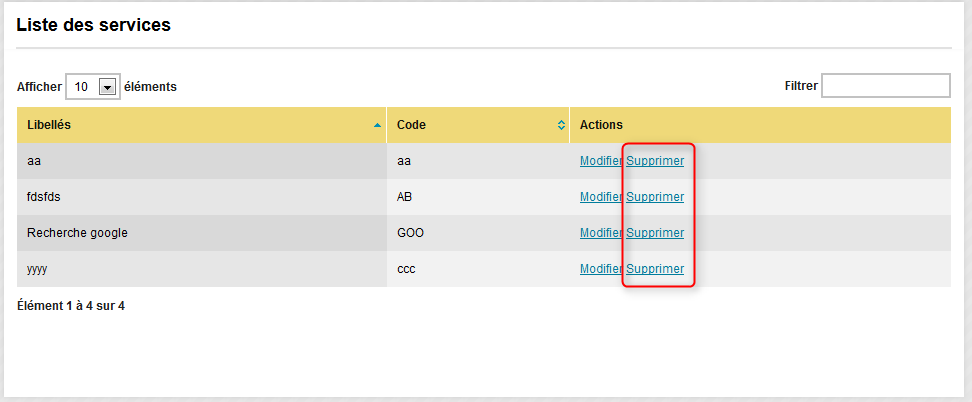Click the Code column sort arrows icon
972x402 pixels.
(x=561, y=125)
